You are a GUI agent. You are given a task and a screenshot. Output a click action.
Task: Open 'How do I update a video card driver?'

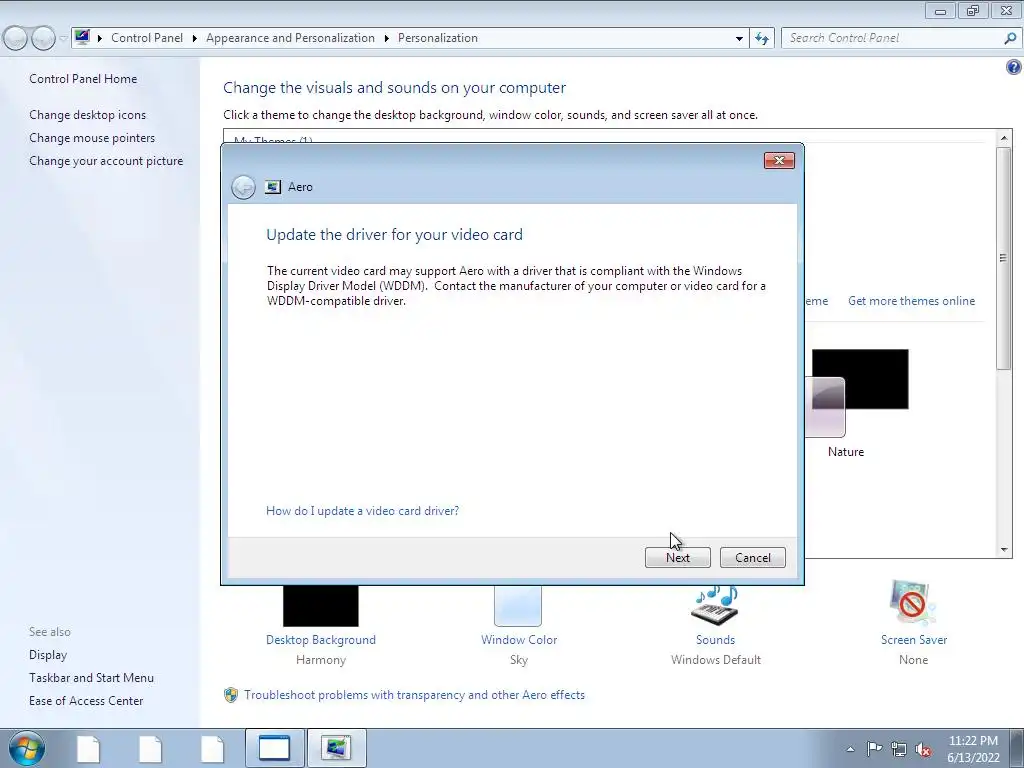tap(362, 511)
